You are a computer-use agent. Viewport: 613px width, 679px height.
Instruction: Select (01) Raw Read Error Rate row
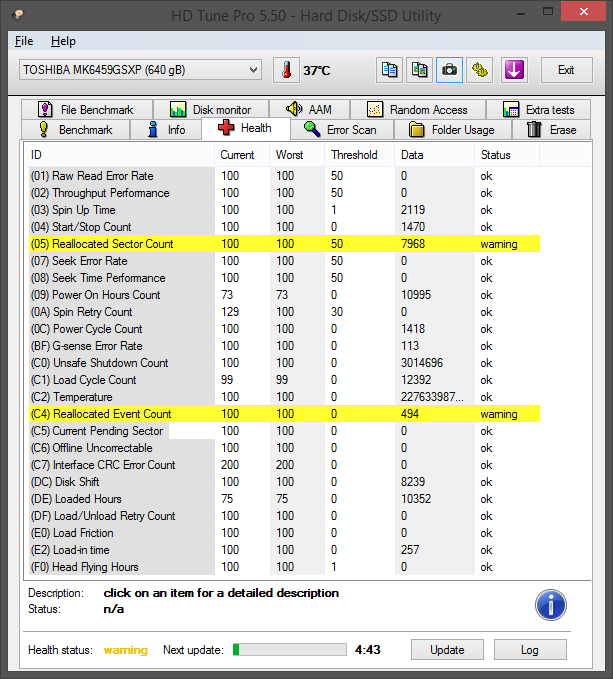284,176
